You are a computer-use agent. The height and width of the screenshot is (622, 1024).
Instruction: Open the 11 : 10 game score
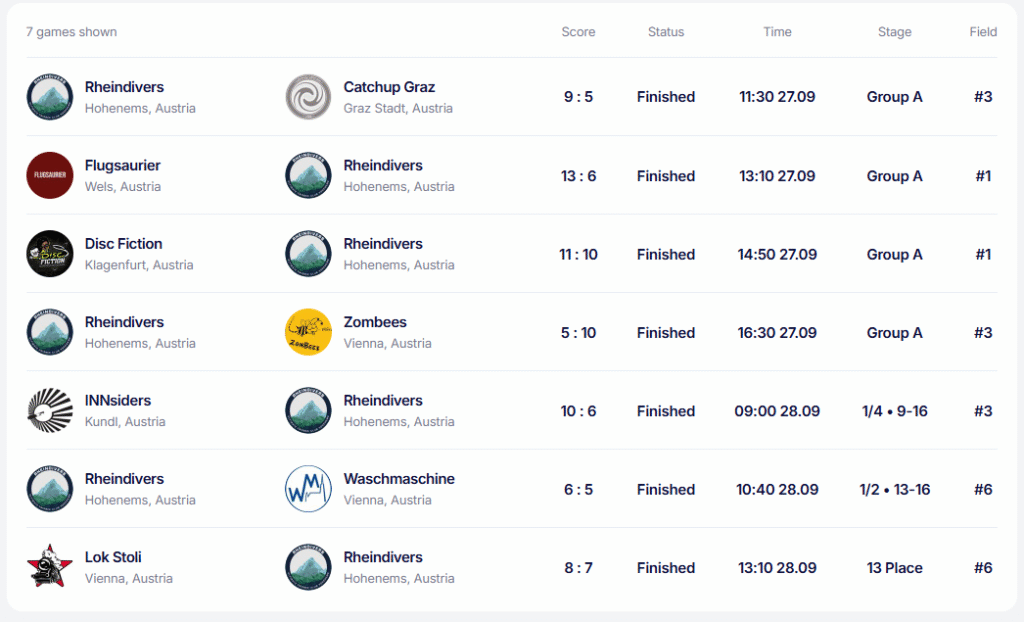578,254
